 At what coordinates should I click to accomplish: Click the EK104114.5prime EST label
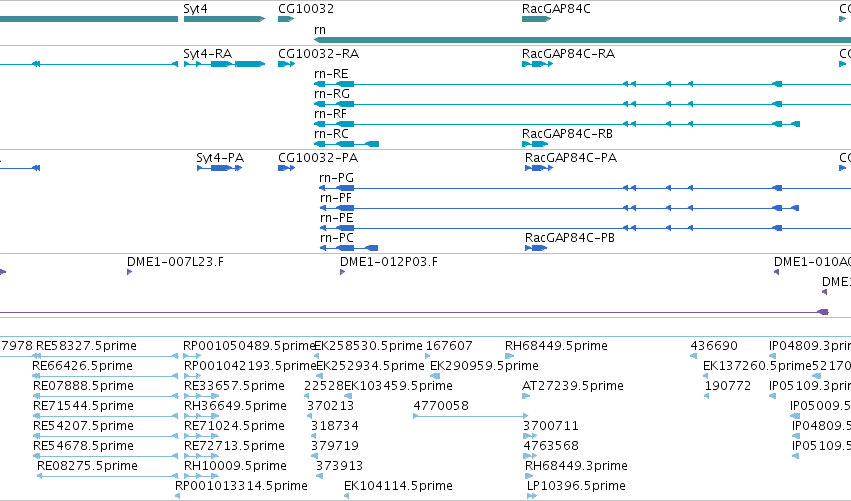398,486
